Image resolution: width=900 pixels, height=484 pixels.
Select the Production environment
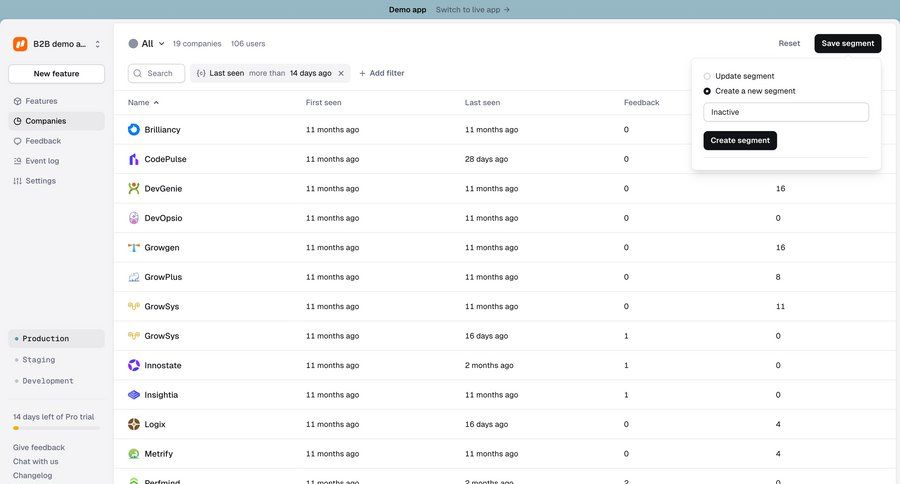point(56,339)
